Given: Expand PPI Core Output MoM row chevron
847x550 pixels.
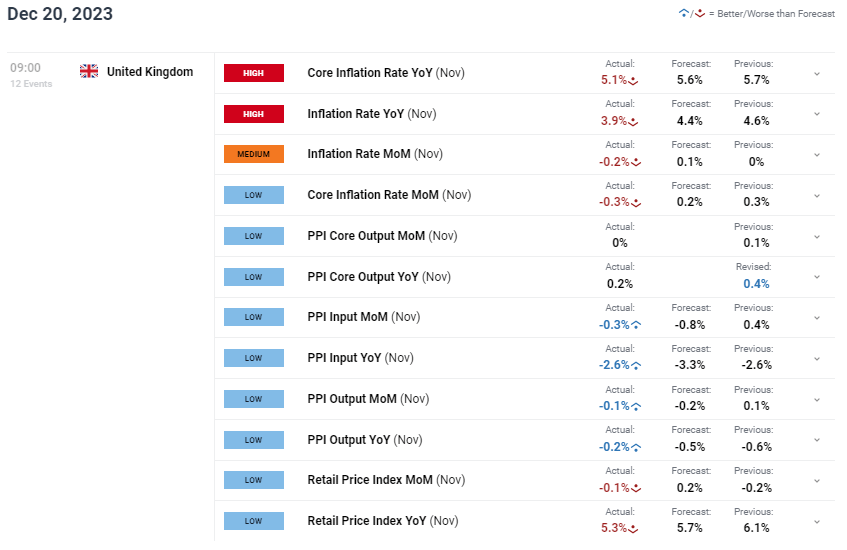Looking at the screenshot, I should pyautogui.click(x=817, y=237).
